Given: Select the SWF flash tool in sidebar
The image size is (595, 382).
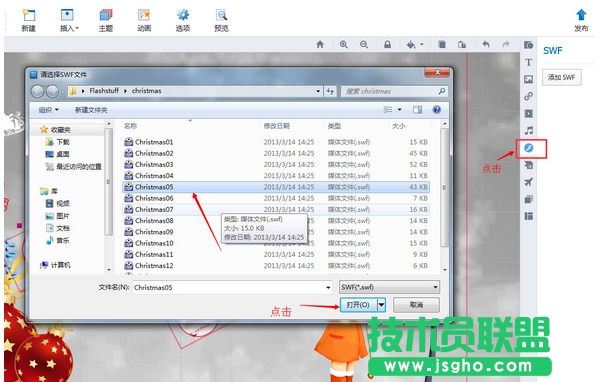Looking at the screenshot, I should coord(529,148).
